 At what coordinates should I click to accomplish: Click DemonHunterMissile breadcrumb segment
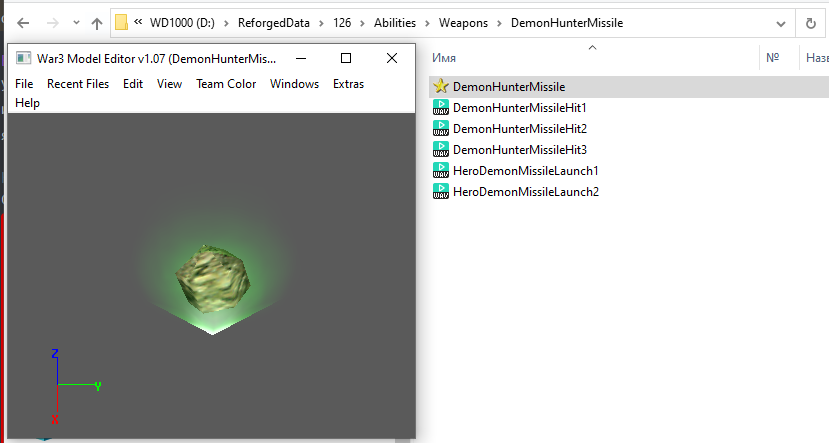pos(567,23)
